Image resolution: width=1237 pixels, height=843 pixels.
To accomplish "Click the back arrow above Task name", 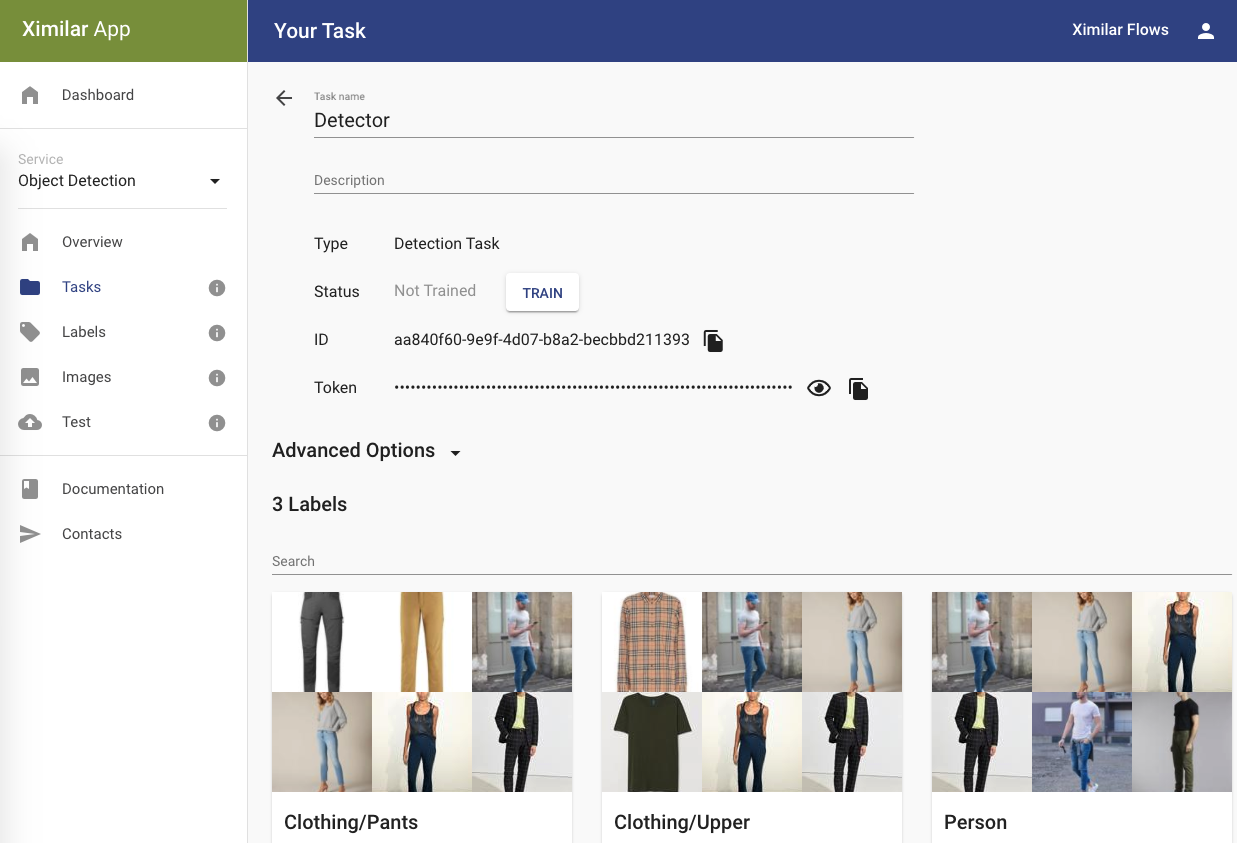I will pyautogui.click(x=284, y=98).
